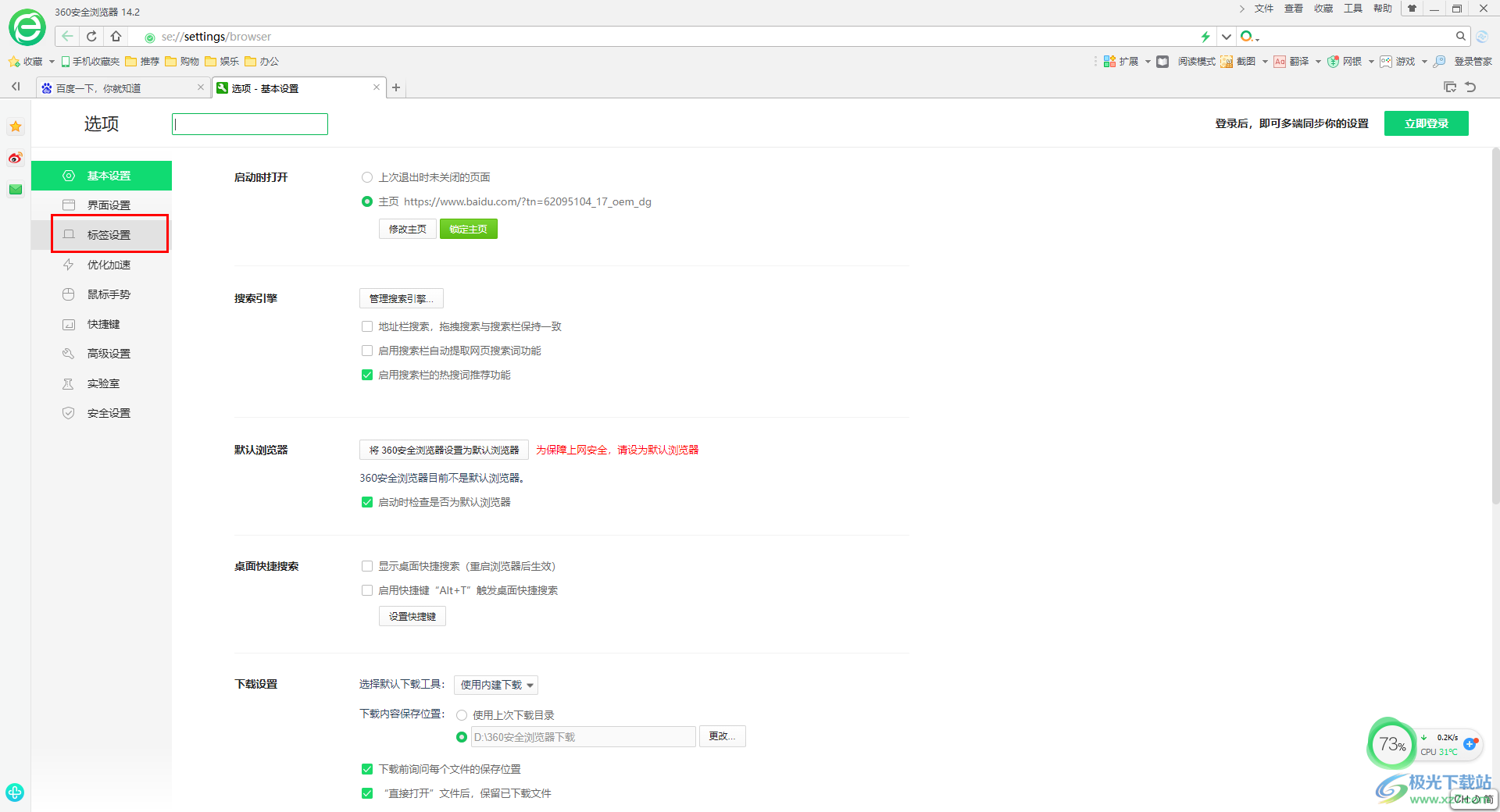This screenshot has width=1500, height=812.
Task: Uncheck 下载前询问每个文件的保存位置
Action: [367, 769]
